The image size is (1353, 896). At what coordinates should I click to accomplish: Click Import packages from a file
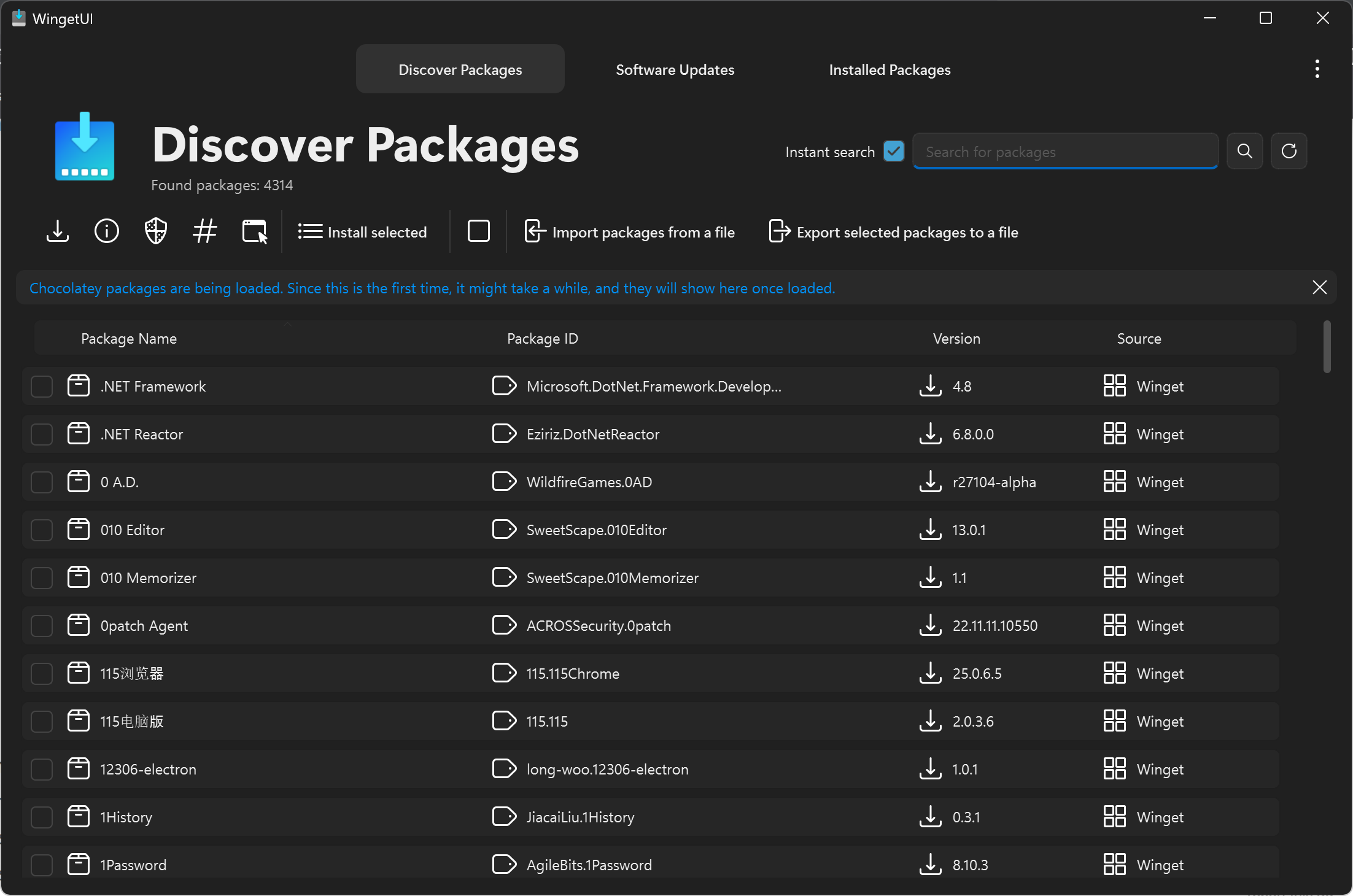(x=630, y=232)
